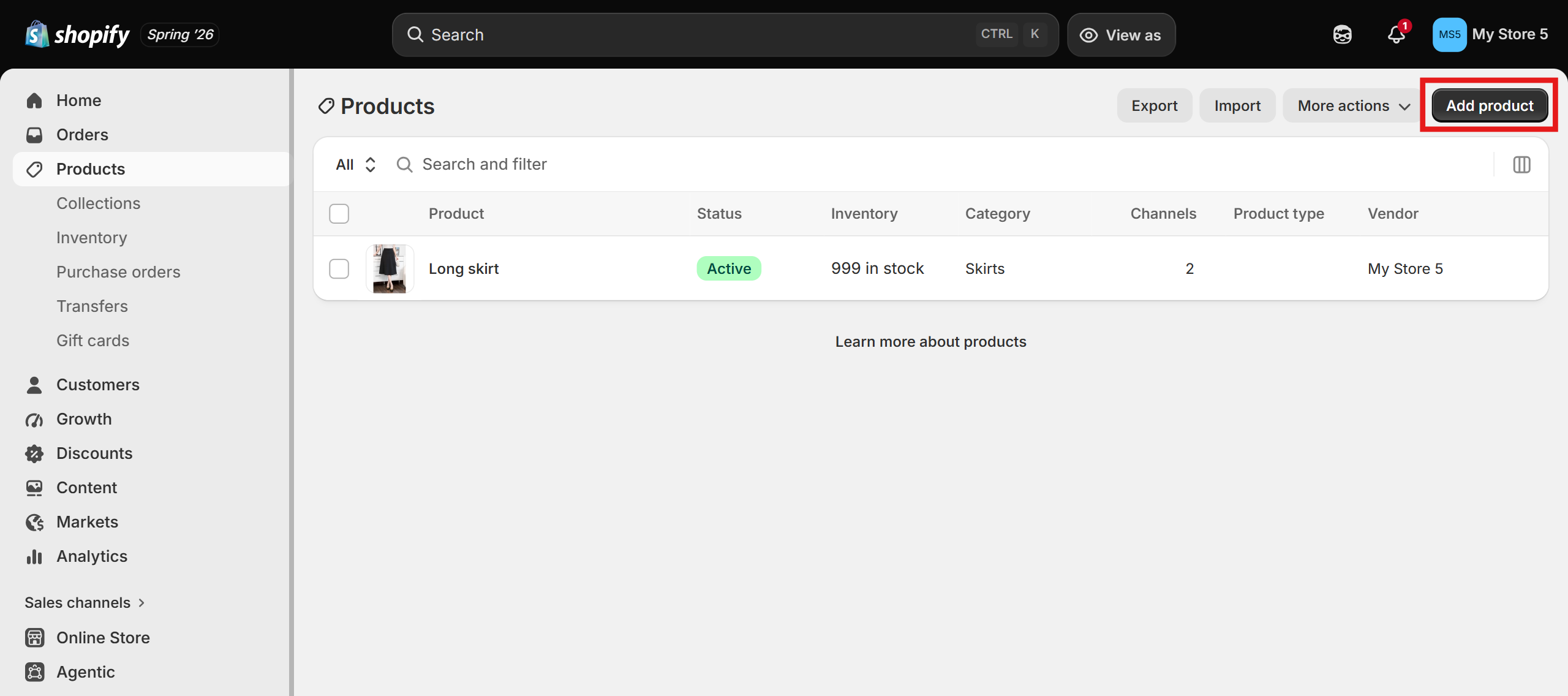Click My Store 5 vendor cell
1568x696 pixels.
[x=1405, y=268]
